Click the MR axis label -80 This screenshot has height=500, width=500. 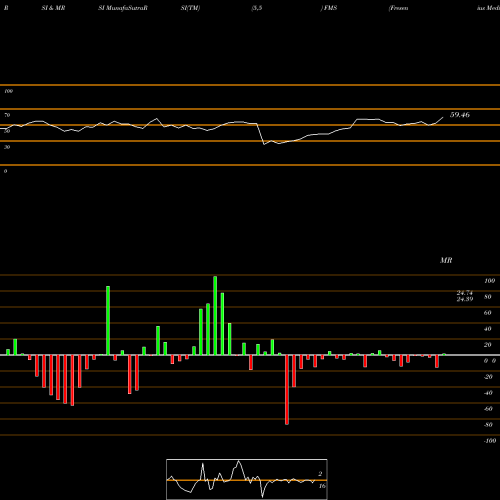click(488, 425)
